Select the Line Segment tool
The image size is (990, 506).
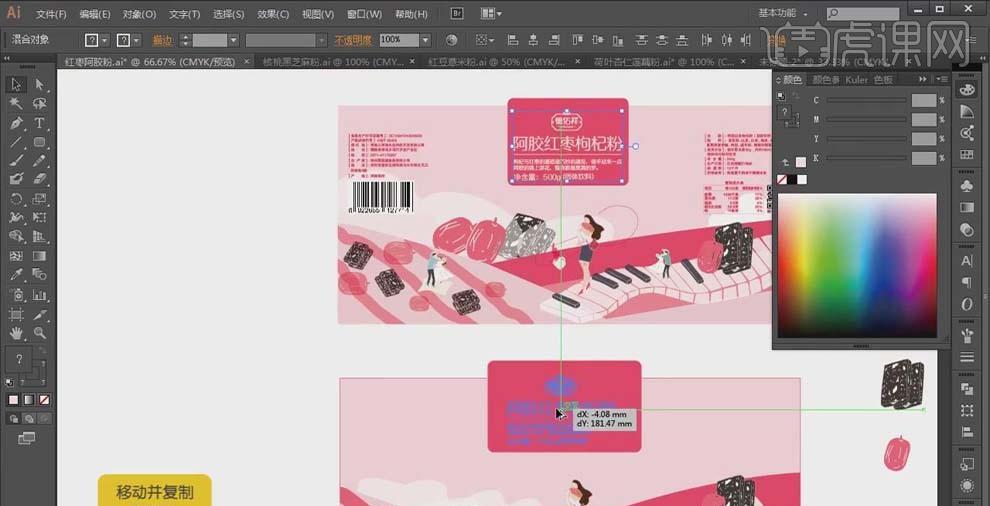pyautogui.click(x=16, y=142)
